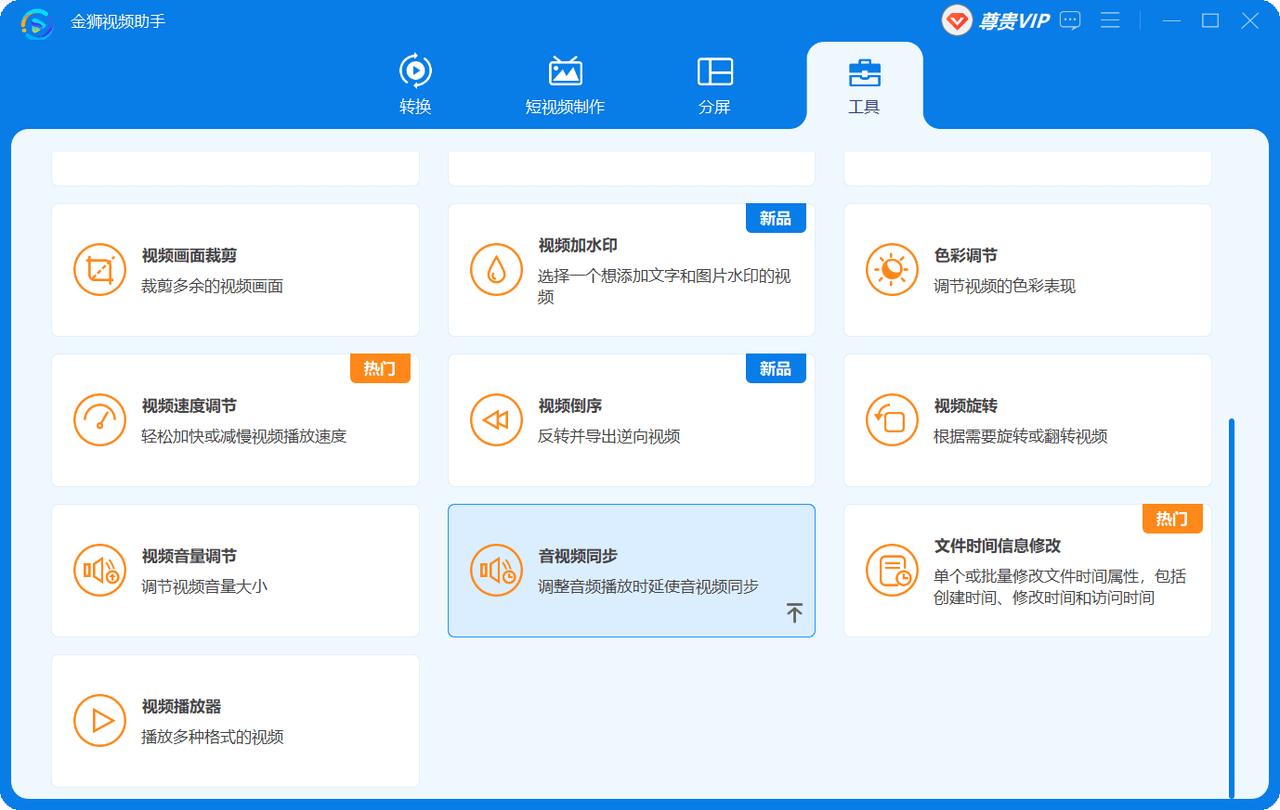Select the 视频加水印 watermark tool icon
This screenshot has height=810, width=1280.
tap(496, 270)
